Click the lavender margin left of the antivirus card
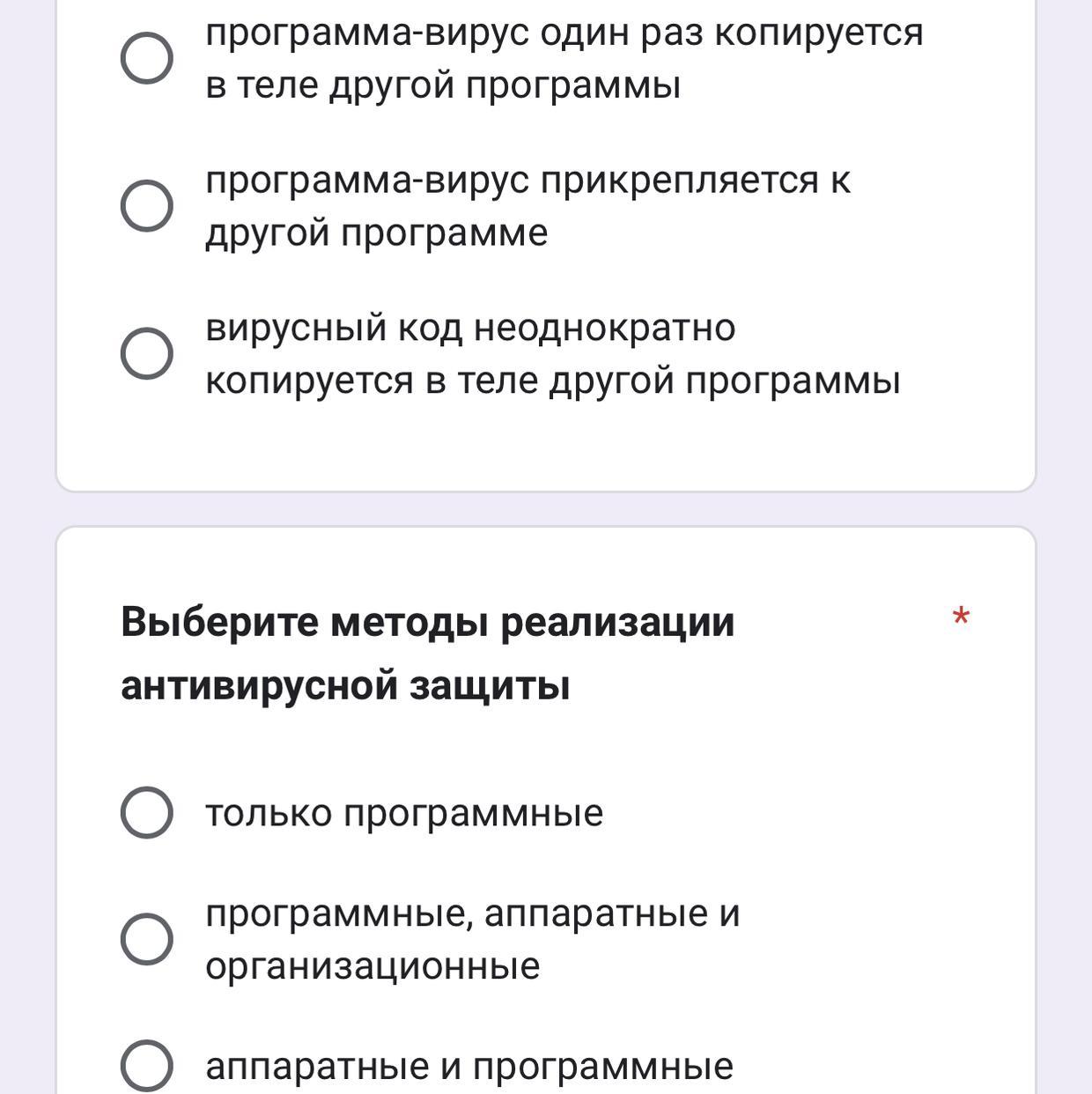The width and height of the screenshot is (1092, 1094). point(26,793)
